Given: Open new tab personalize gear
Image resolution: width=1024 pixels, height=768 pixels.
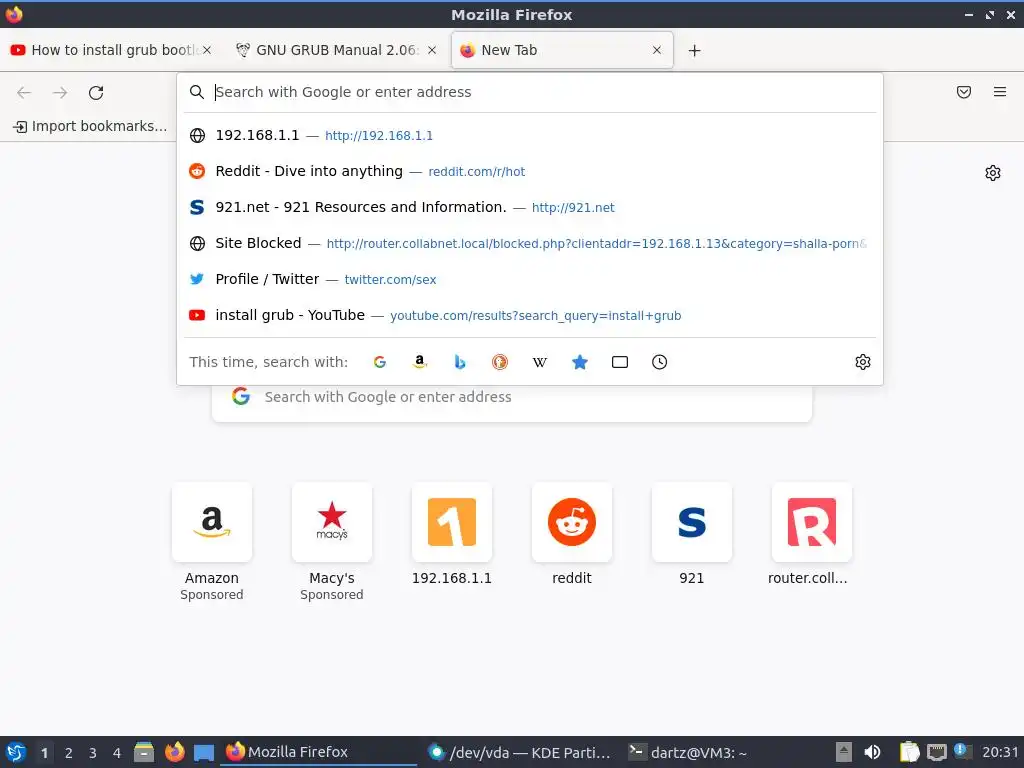Looking at the screenshot, I should [x=993, y=173].
